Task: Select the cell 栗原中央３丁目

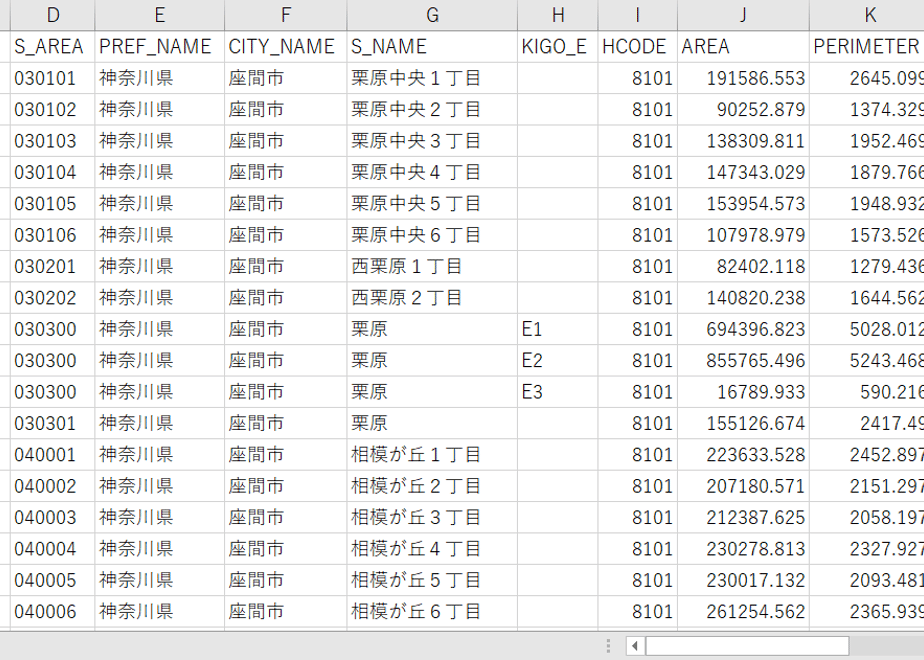Action: coord(433,141)
